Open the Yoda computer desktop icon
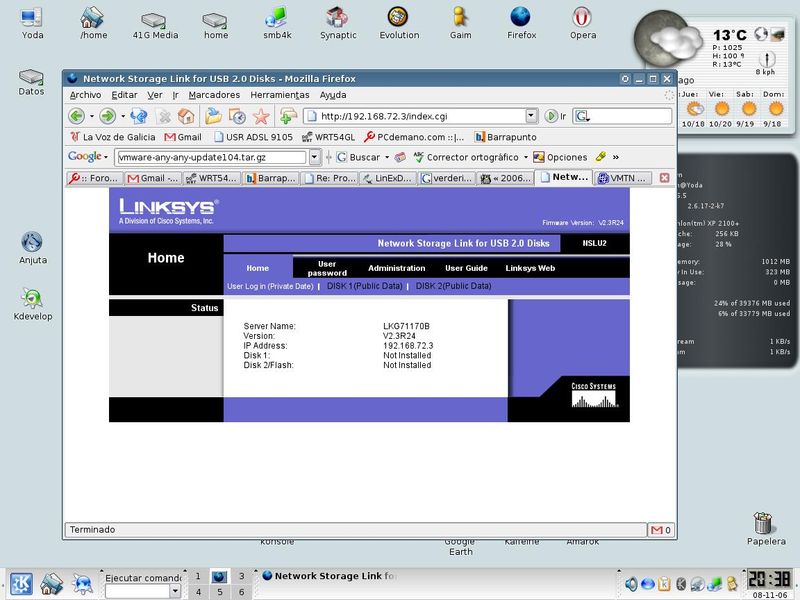Image resolution: width=800 pixels, height=600 pixels. [x=32, y=23]
